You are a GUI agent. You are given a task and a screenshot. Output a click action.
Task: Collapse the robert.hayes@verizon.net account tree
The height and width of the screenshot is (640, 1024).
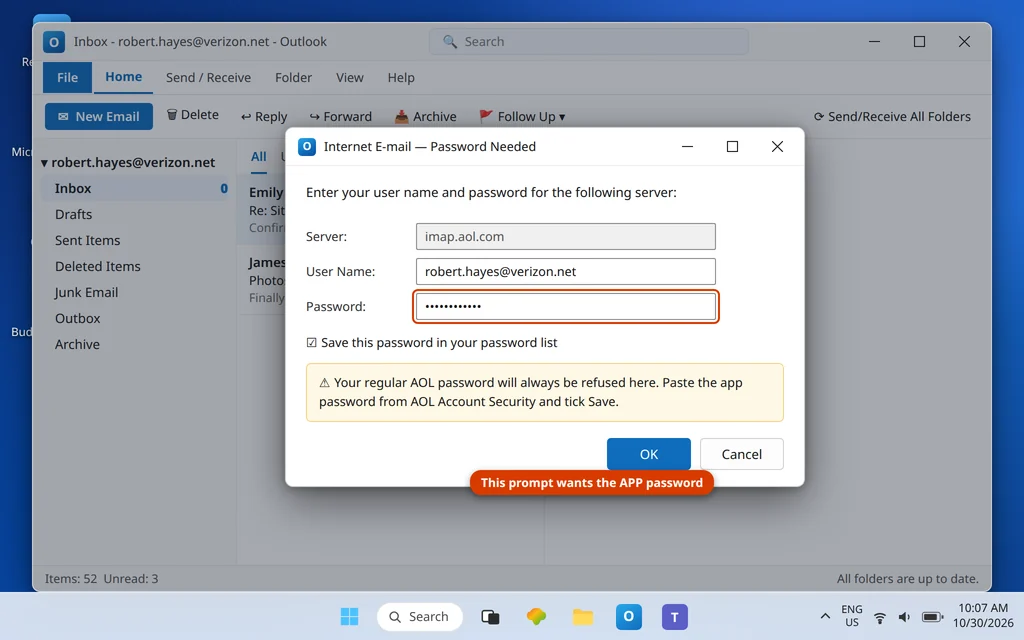(44, 163)
